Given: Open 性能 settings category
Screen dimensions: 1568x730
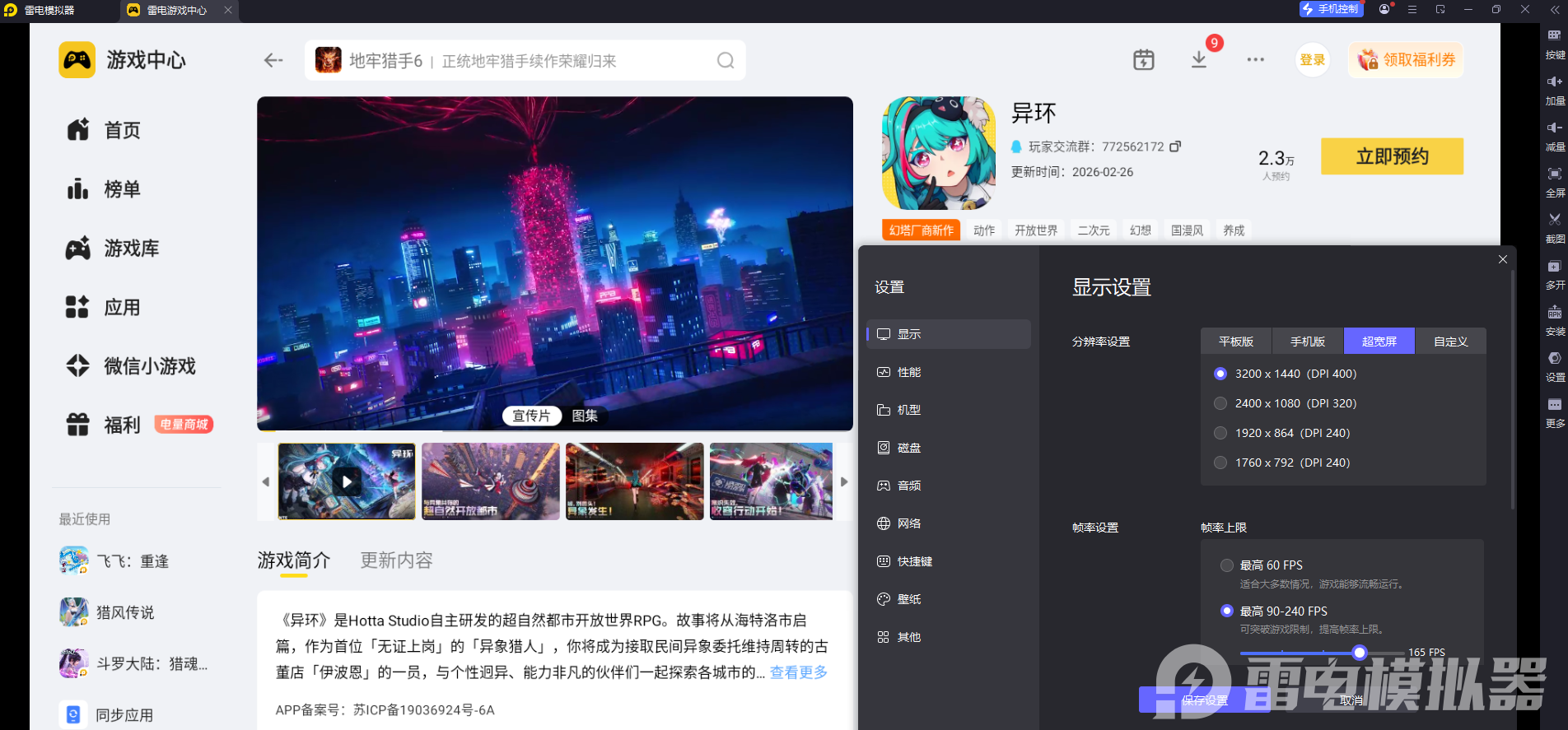Looking at the screenshot, I should pos(949,372).
